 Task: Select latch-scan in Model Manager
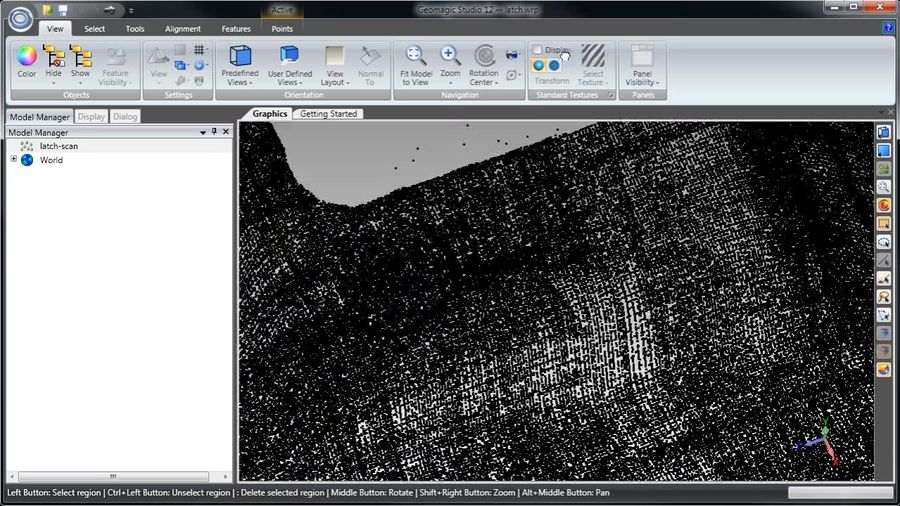pos(58,146)
